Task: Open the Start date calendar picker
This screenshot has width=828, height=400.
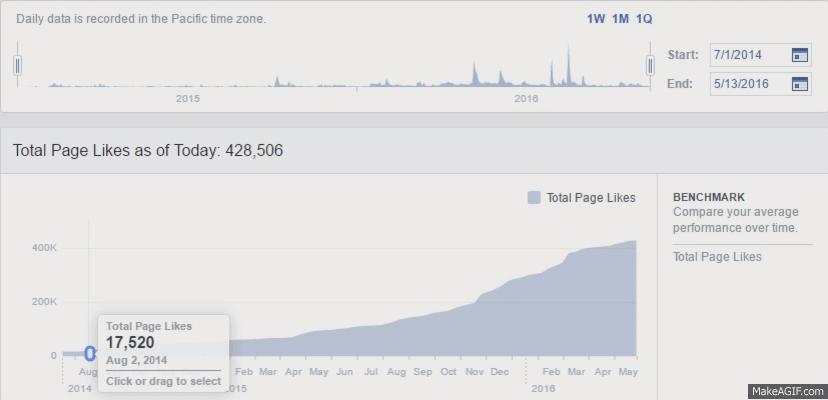Action: (799, 55)
